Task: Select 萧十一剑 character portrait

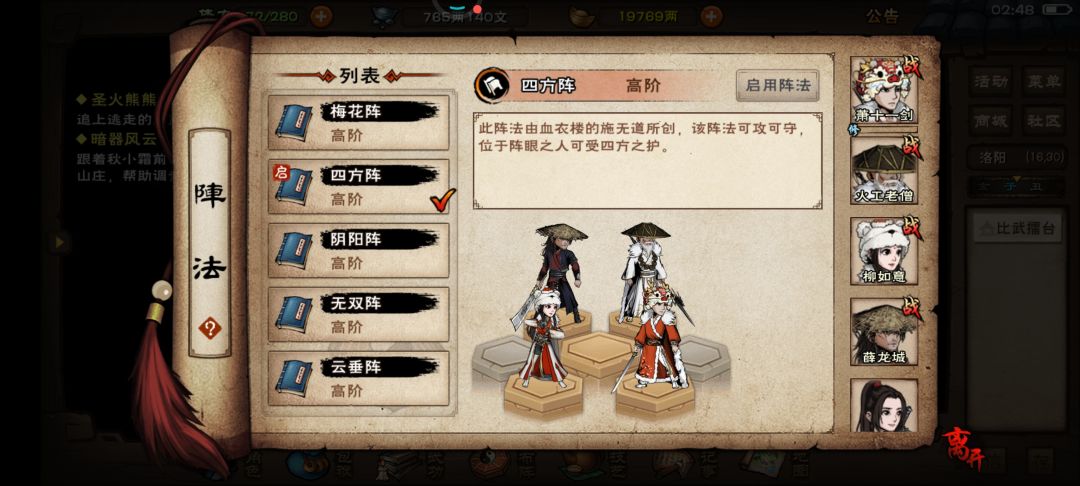Action: click(884, 90)
